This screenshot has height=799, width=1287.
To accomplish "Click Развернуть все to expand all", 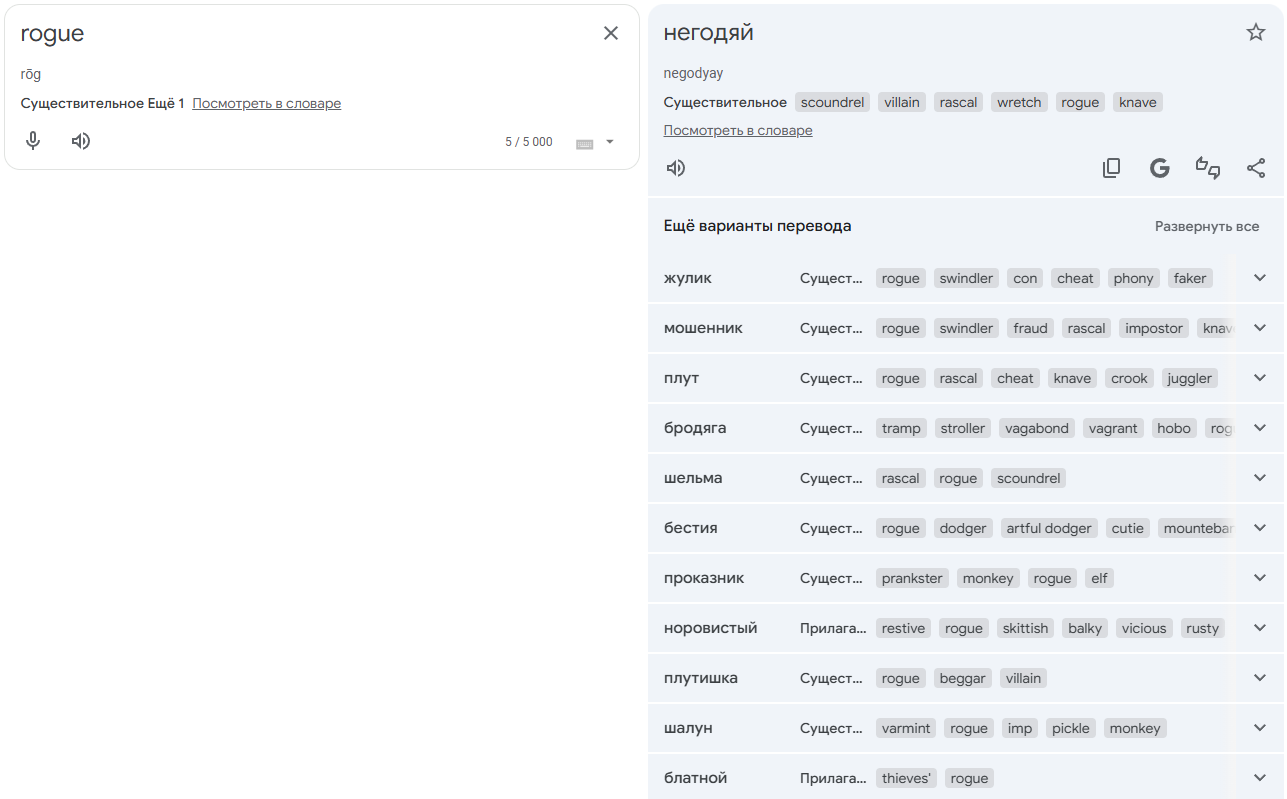I will 1207,226.
